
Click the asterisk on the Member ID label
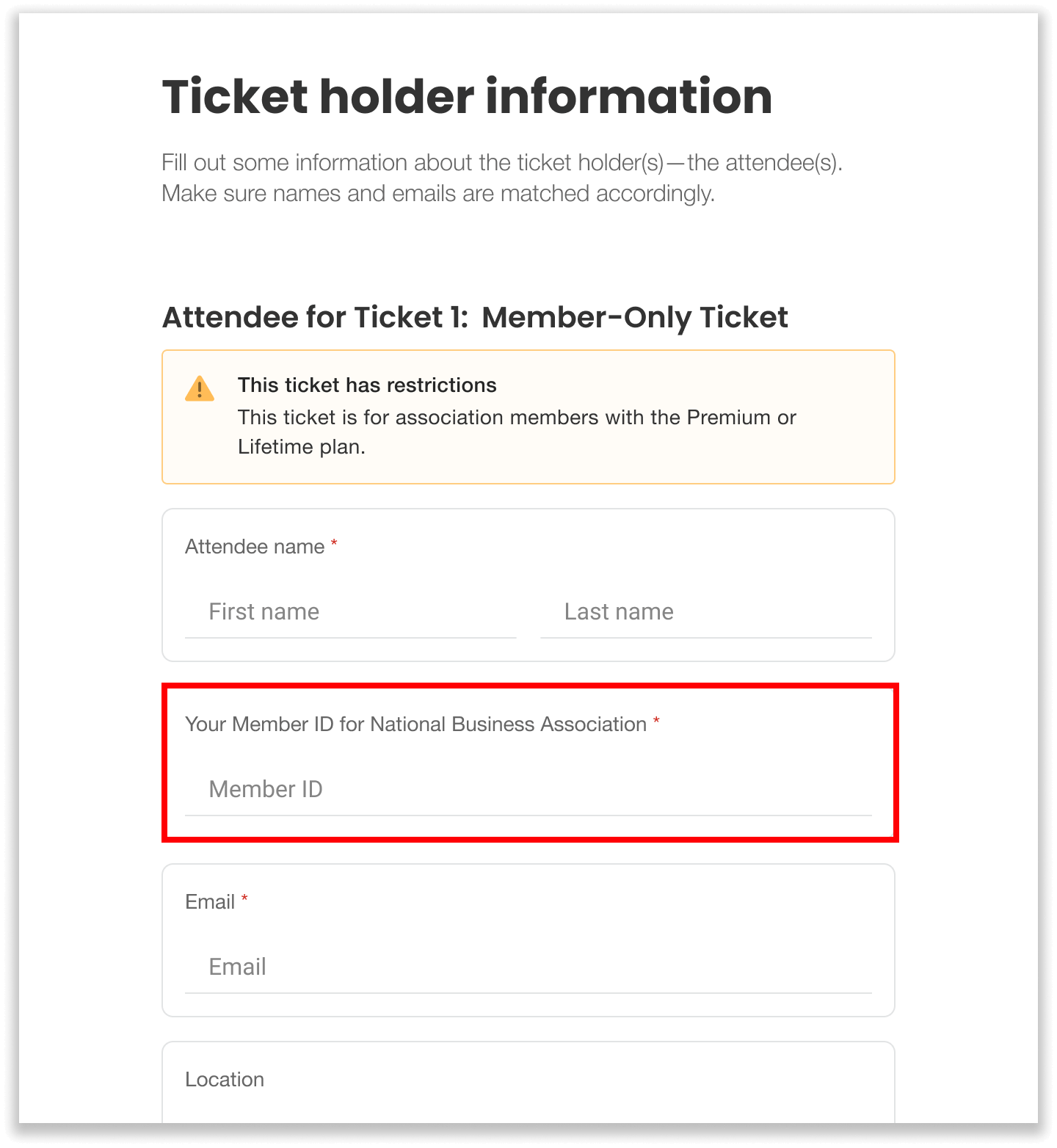[x=655, y=723]
